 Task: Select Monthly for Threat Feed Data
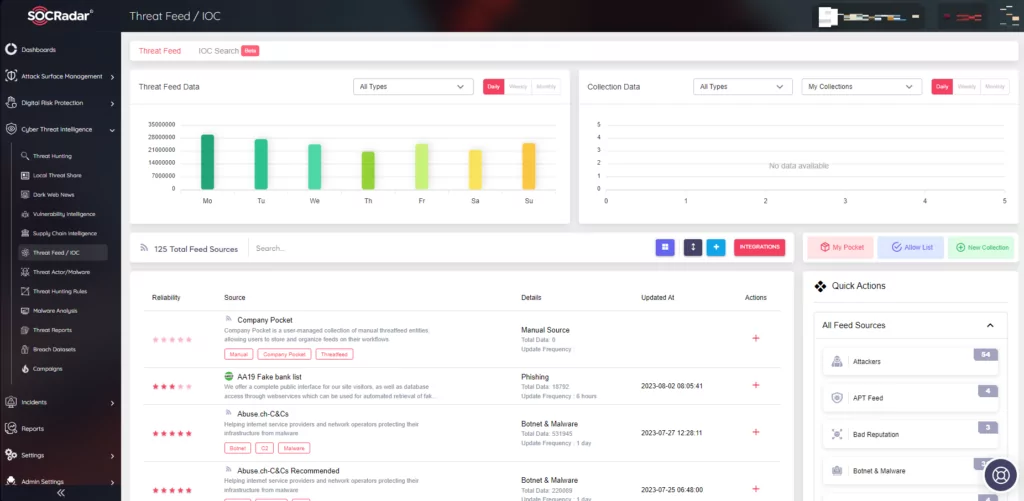[546, 87]
